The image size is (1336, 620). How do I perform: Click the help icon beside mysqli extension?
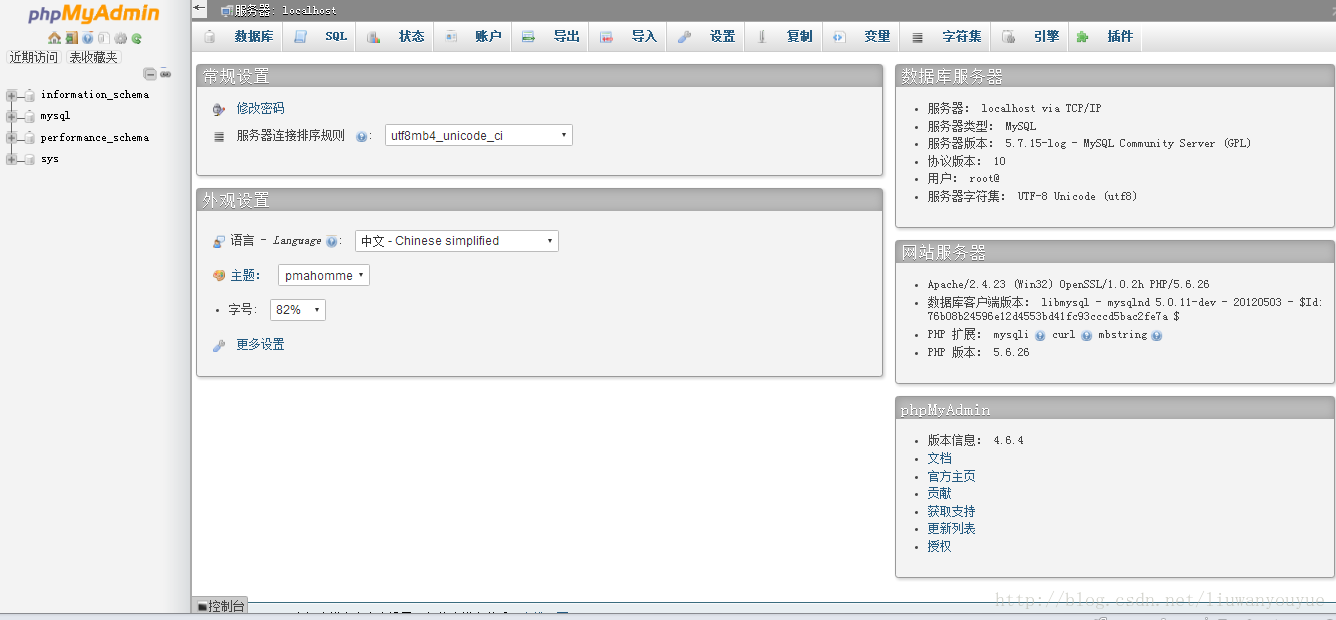[x=1040, y=336]
